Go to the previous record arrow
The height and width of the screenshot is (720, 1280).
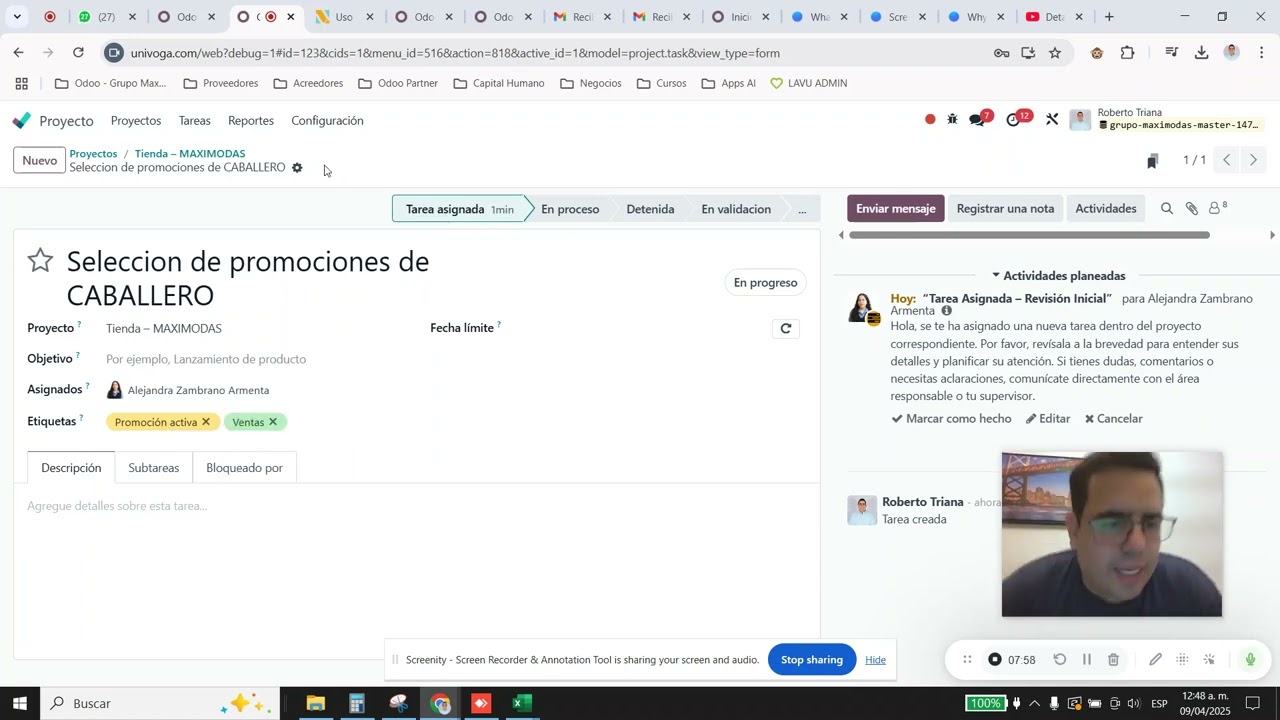tap(1226, 161)
